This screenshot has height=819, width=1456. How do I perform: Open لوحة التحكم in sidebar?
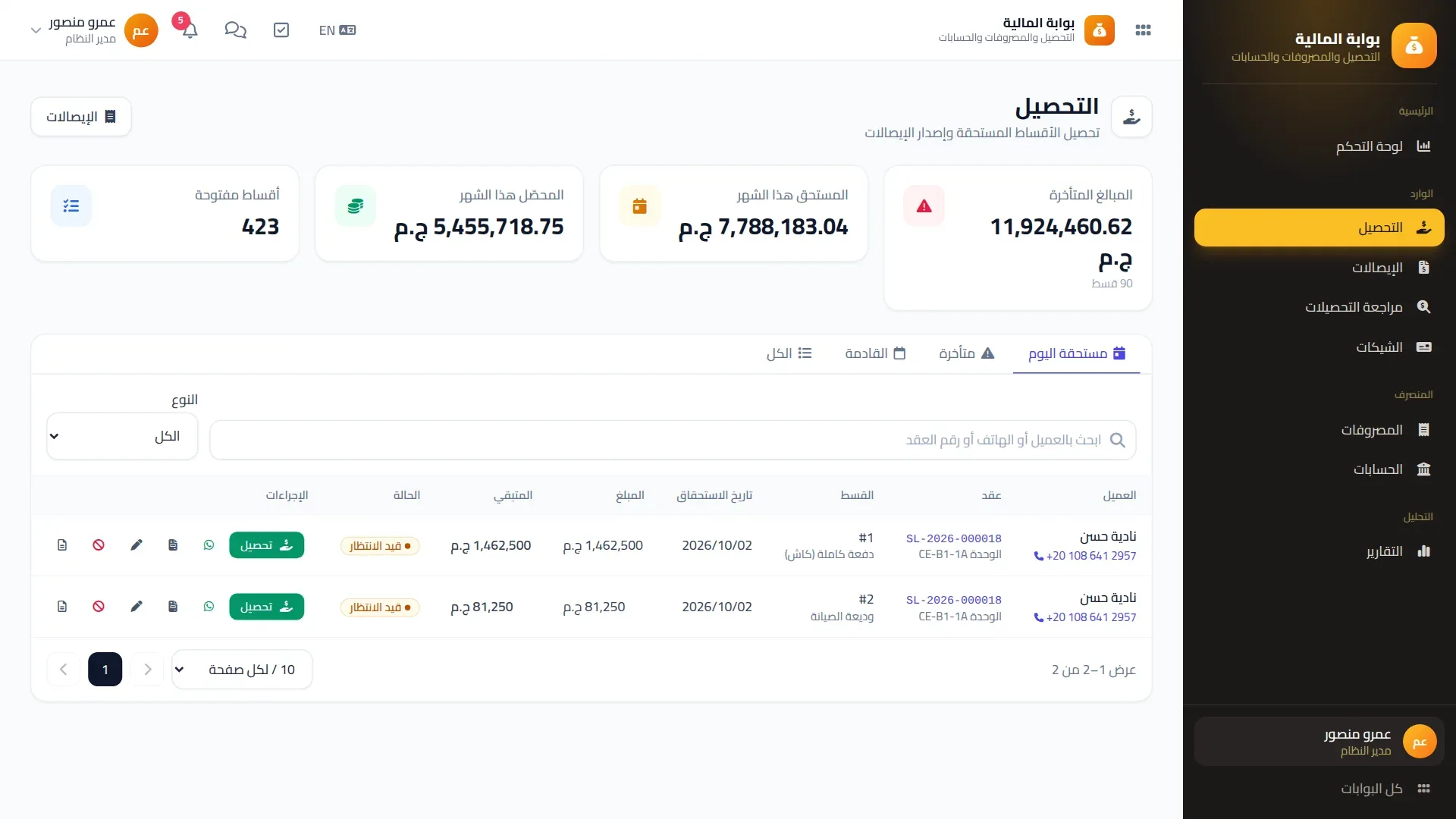[1319, 146]
